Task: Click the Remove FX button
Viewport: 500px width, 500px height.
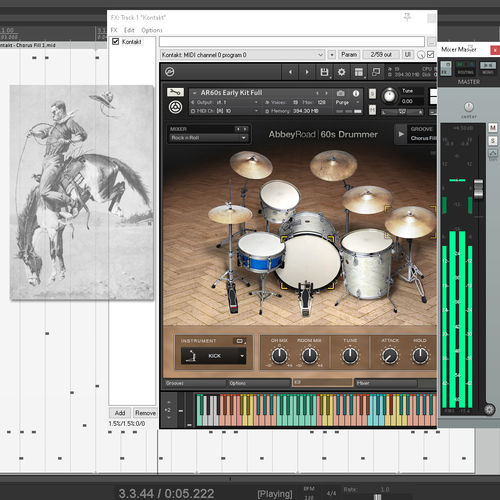Action: click(145, 413)
